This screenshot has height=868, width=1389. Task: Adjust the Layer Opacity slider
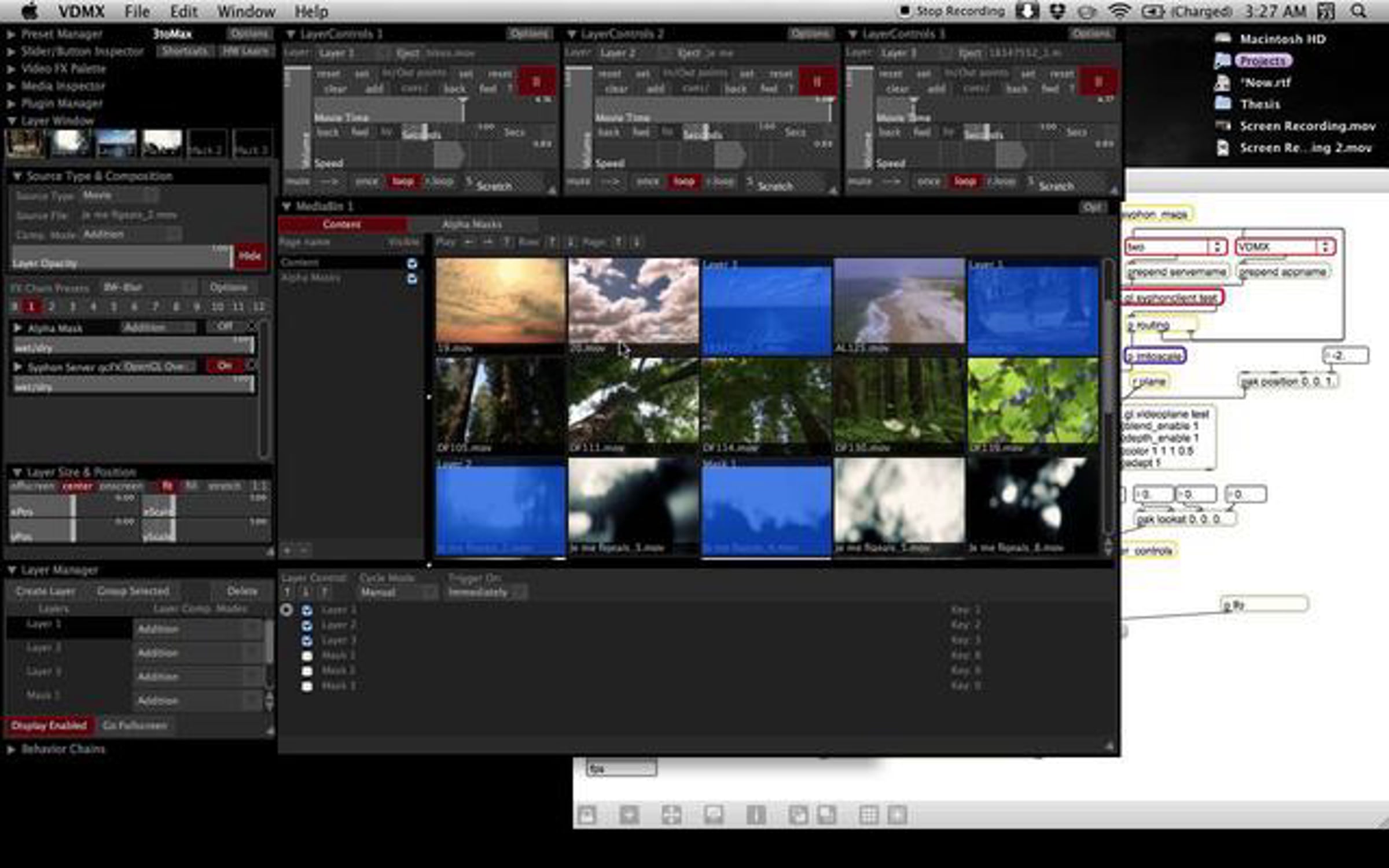[x=122, y=257]
